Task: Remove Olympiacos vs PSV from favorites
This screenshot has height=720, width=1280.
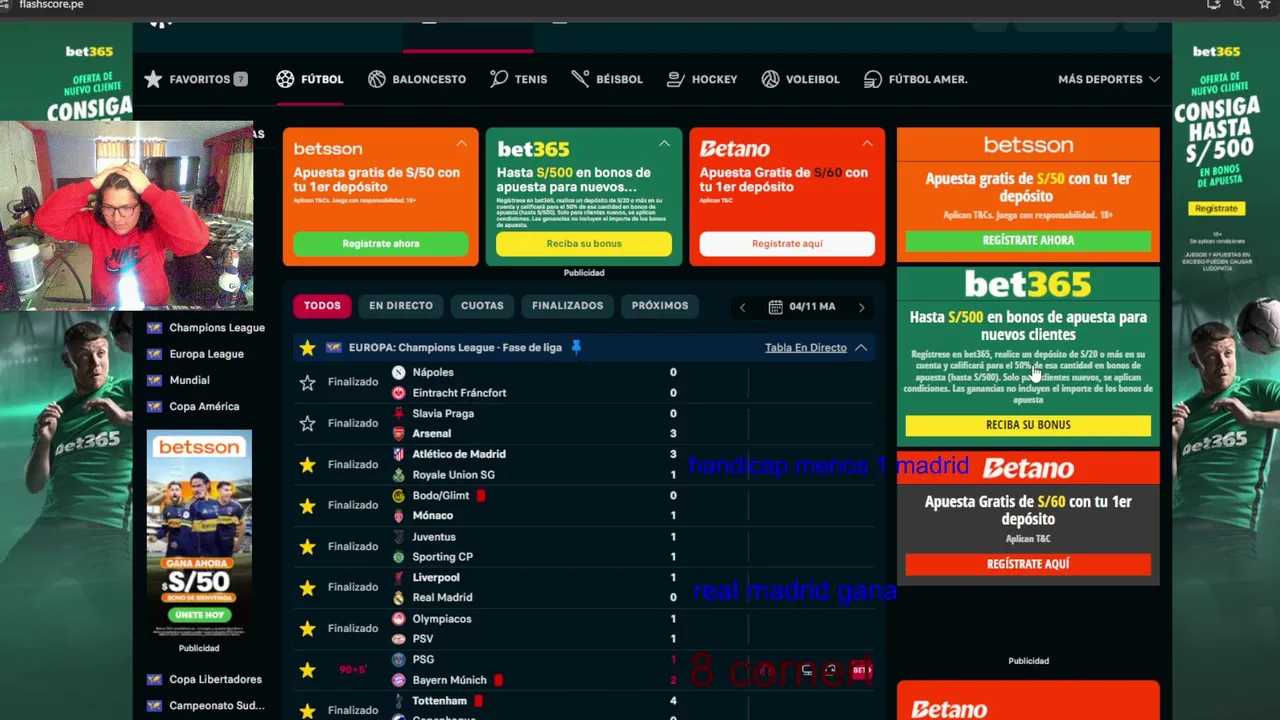Action: point(307,628)
